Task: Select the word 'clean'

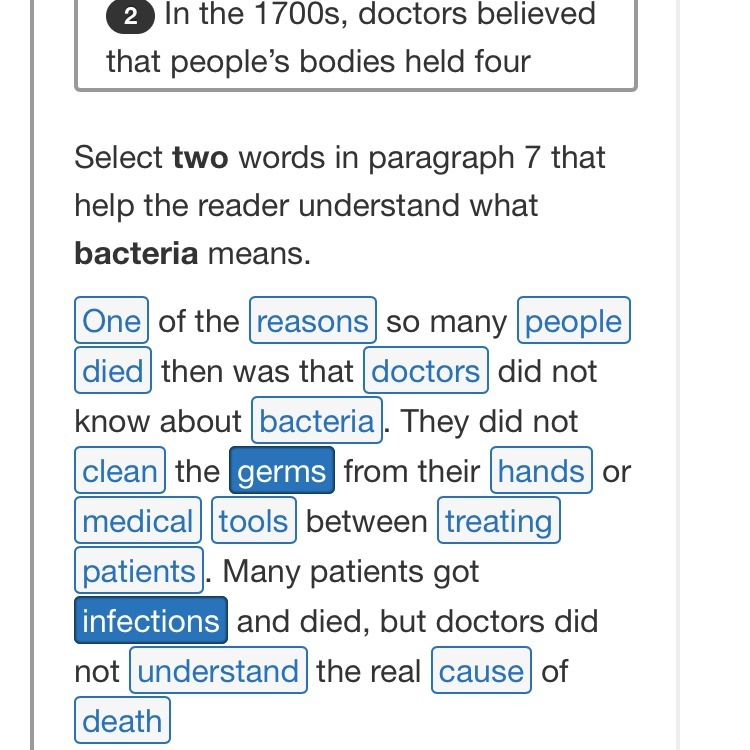Action: coord(120,470)
